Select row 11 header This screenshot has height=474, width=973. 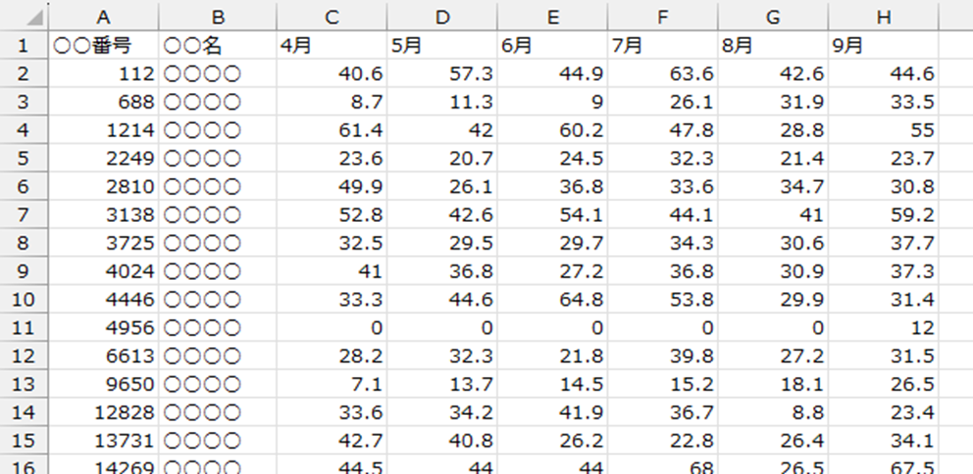click(24, 327)
